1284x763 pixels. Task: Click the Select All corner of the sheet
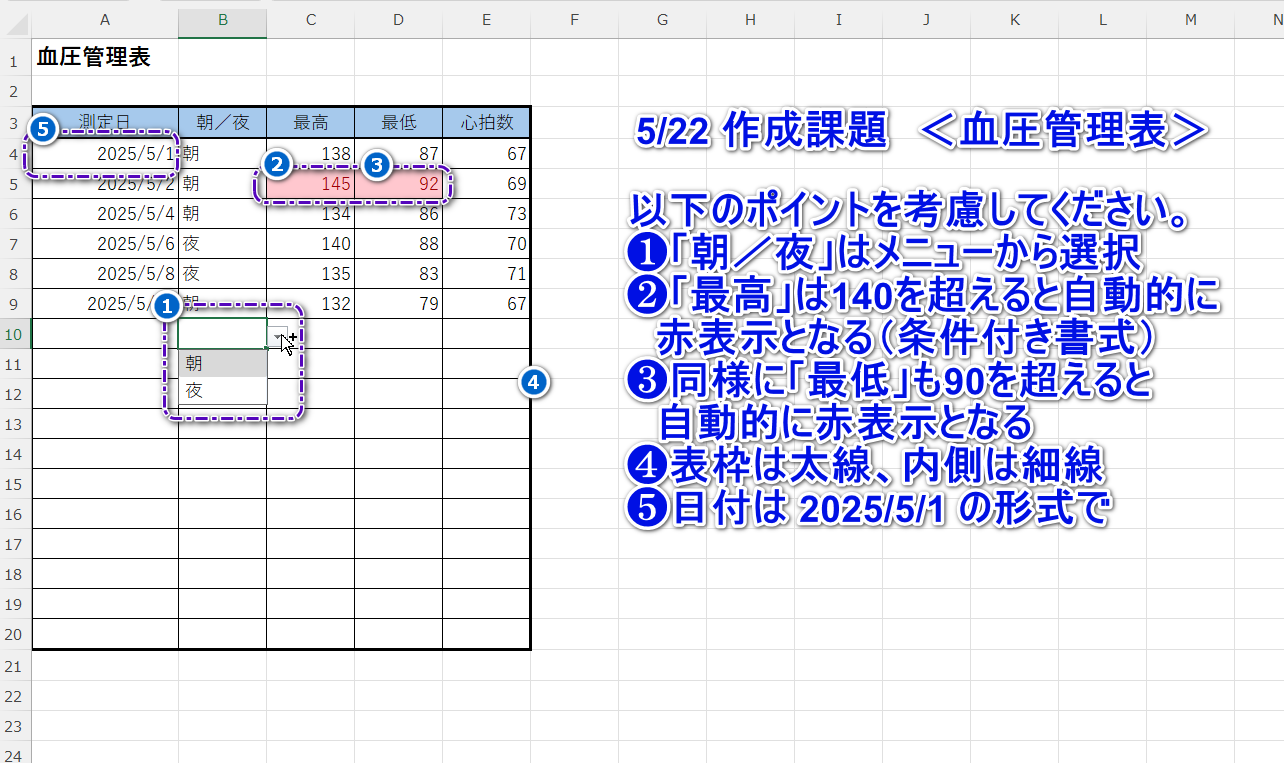[15, 19]
